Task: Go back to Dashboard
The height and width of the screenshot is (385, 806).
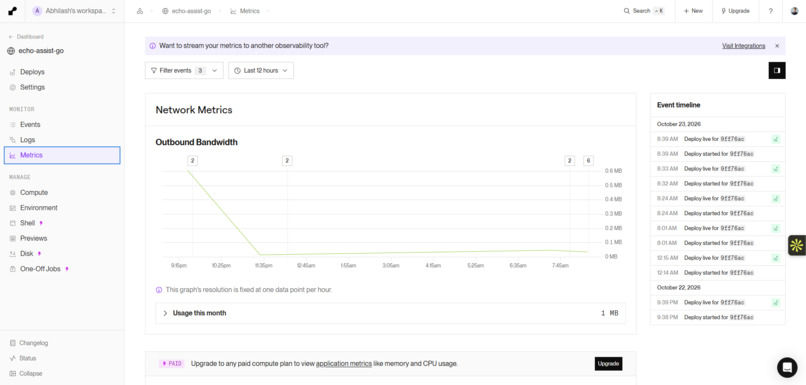Action: [26, 36]
